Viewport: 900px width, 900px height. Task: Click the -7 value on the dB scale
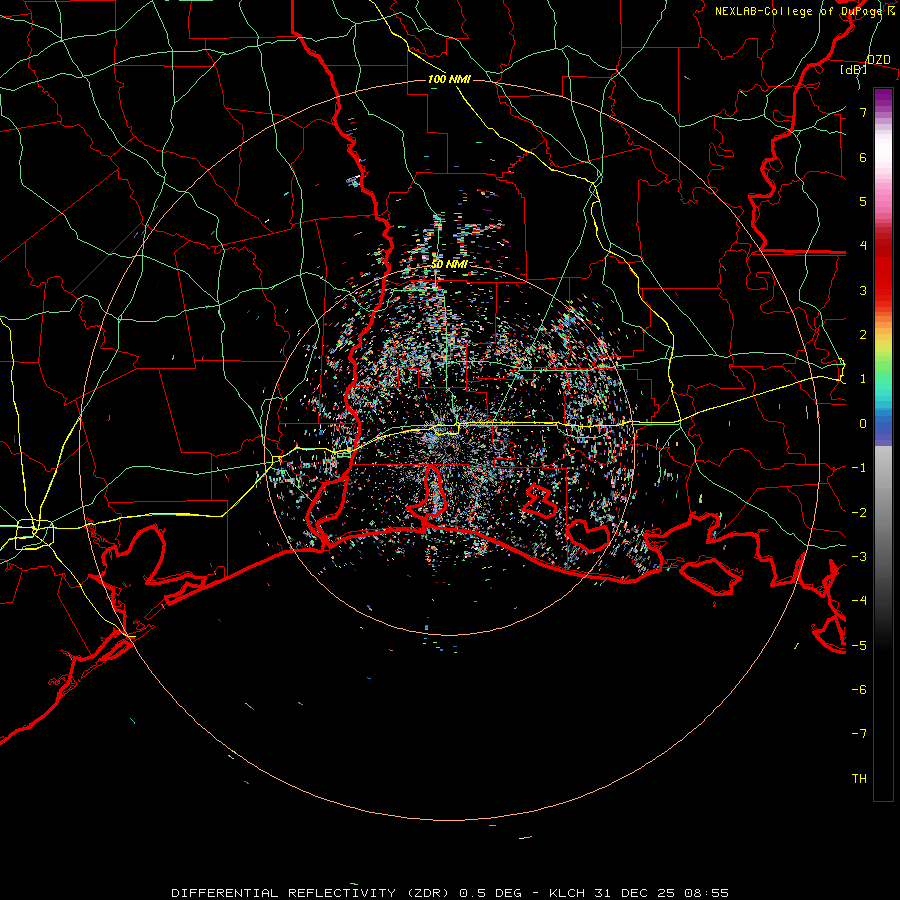click(x=859, y=734)
